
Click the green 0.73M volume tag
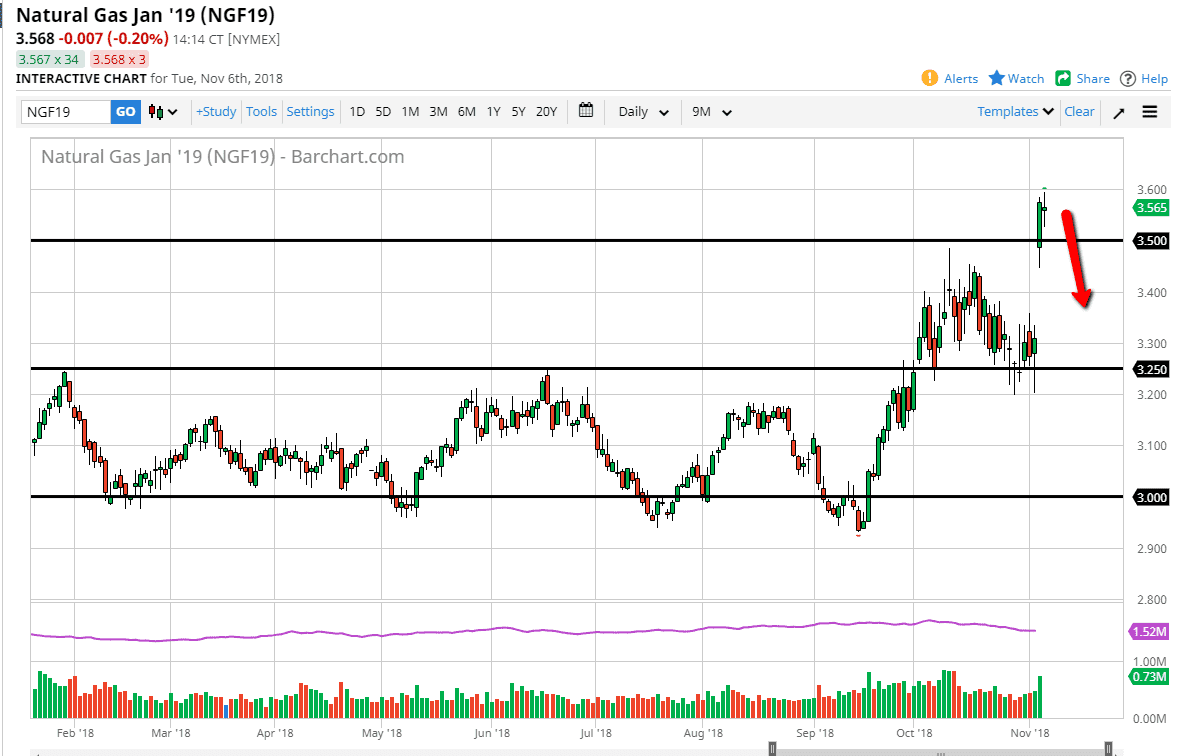click(x=1149, y=677)
